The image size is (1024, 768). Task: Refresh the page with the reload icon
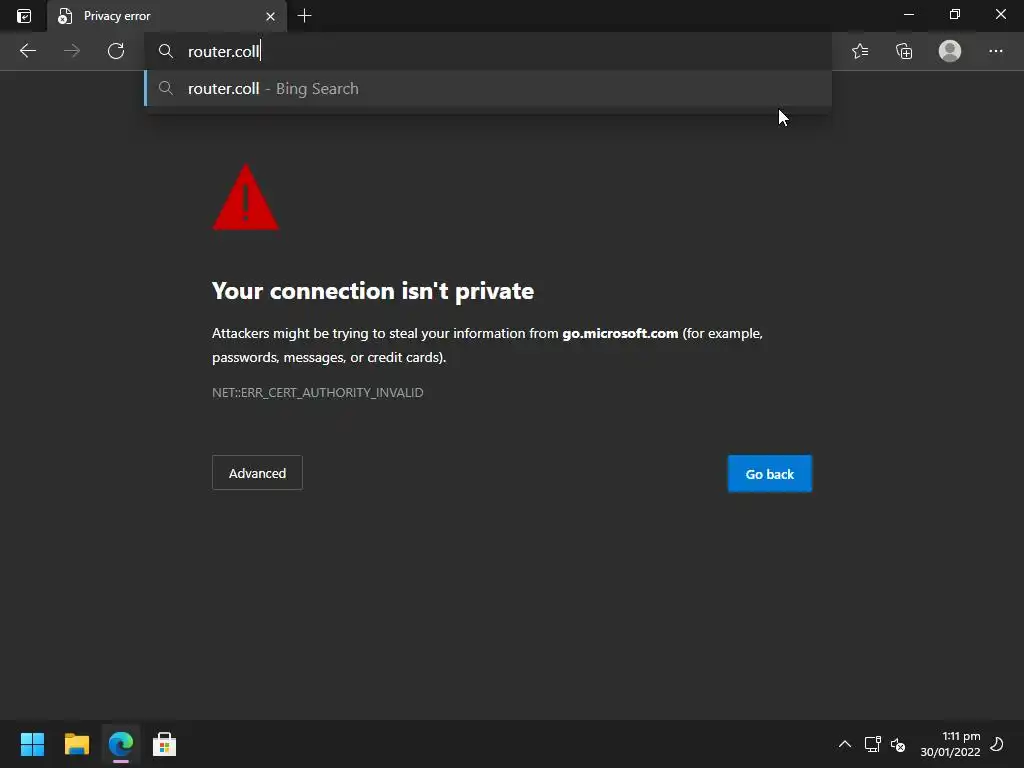click(x=116, y=51)
